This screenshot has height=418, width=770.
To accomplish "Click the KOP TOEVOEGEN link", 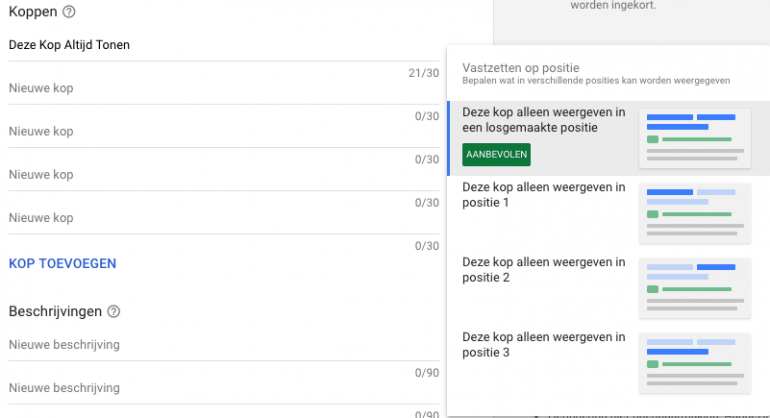I will [x=62, y=263].
